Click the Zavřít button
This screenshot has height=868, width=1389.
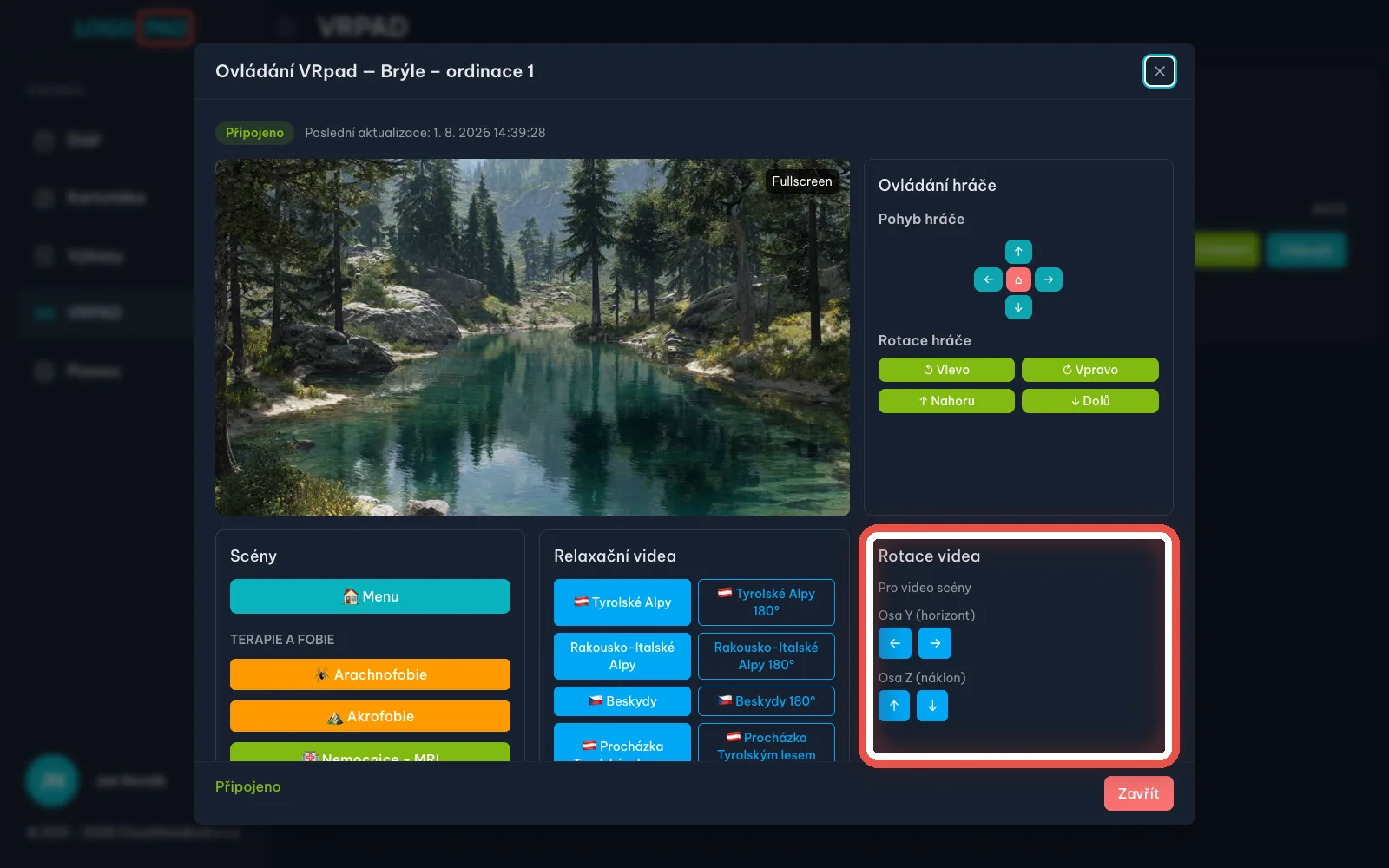[1139, 793]
